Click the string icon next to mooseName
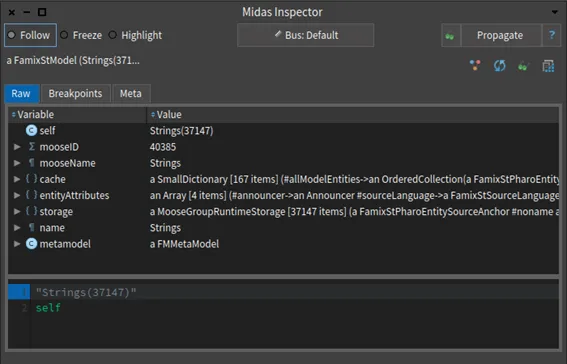The width and height of the screenshot is (567, 364). click(31, 163)
